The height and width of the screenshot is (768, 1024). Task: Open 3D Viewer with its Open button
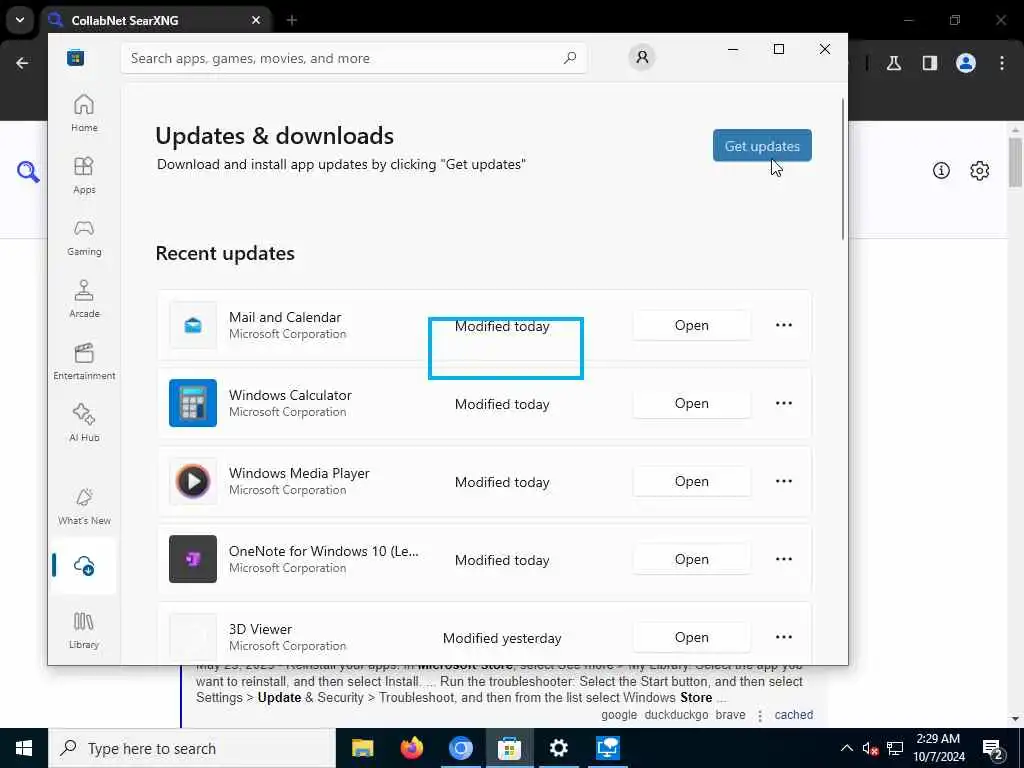pos(692,637)
